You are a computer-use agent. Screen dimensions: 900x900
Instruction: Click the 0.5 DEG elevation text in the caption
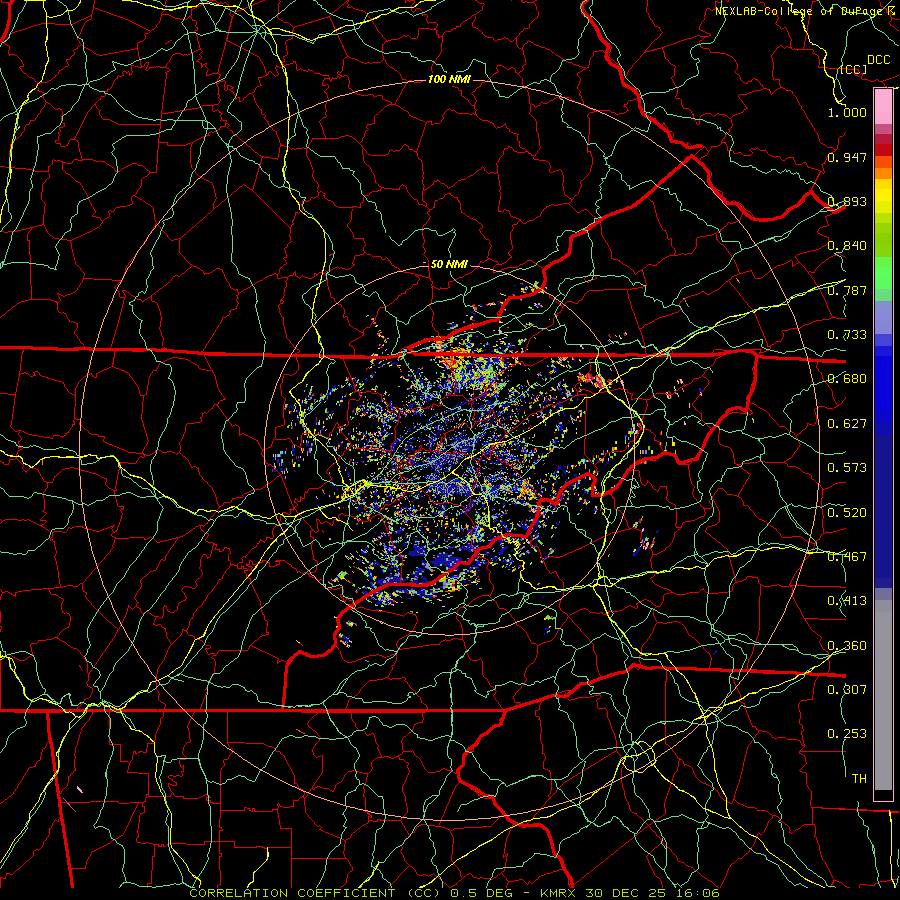[x=481, y=893]
